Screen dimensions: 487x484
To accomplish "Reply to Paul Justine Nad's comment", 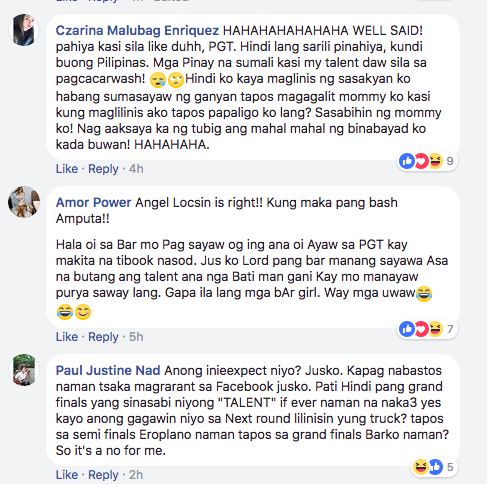I will pyautogui.click(x=103, y=475).
